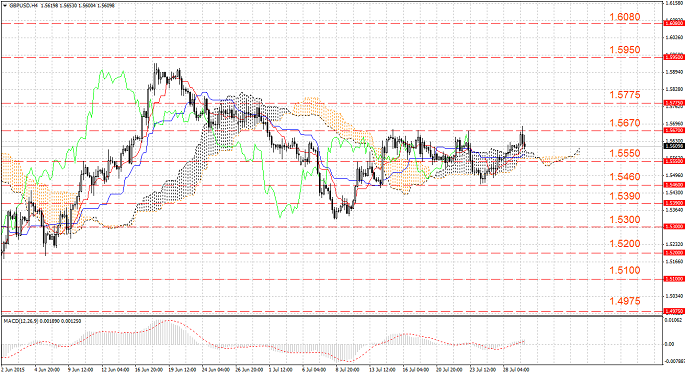Click the small triangle beside GBPUSD,H4 title
The image size is (685, 374).
coord(4,6)
